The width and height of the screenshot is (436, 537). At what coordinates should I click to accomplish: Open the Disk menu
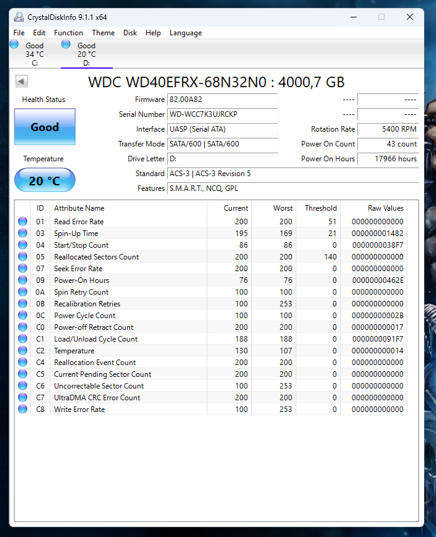130,33
